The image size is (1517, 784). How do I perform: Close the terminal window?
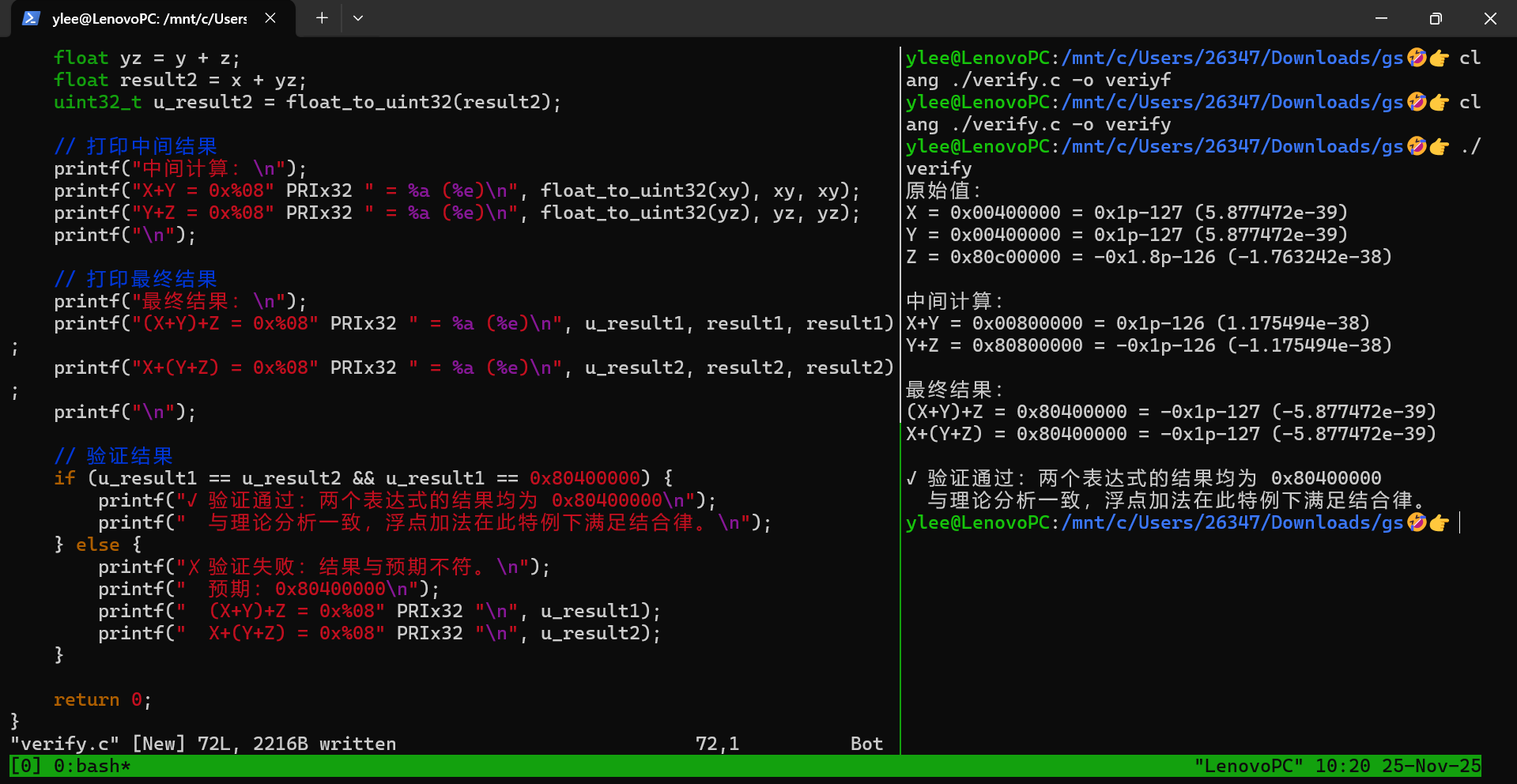[1490, 18]
